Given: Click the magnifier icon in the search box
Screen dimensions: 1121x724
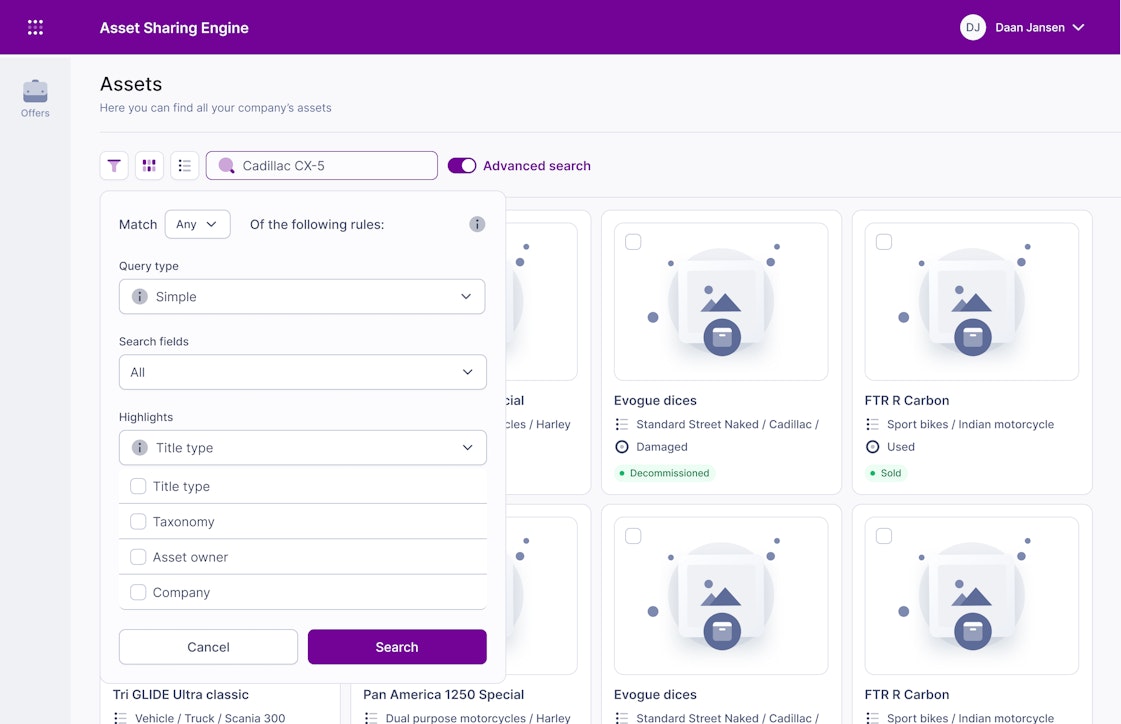Looking at the screenshot, I should [227, 166].
